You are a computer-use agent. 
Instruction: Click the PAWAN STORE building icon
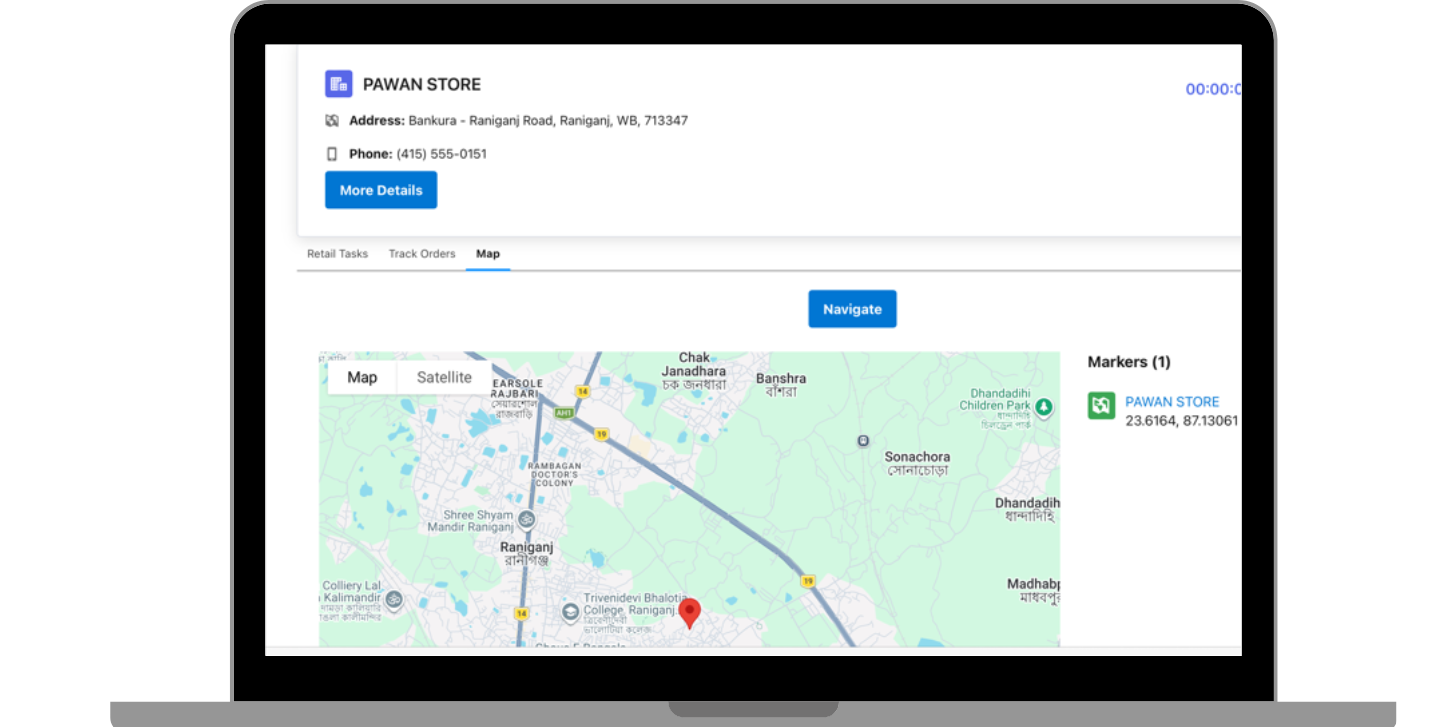[339, 84]
